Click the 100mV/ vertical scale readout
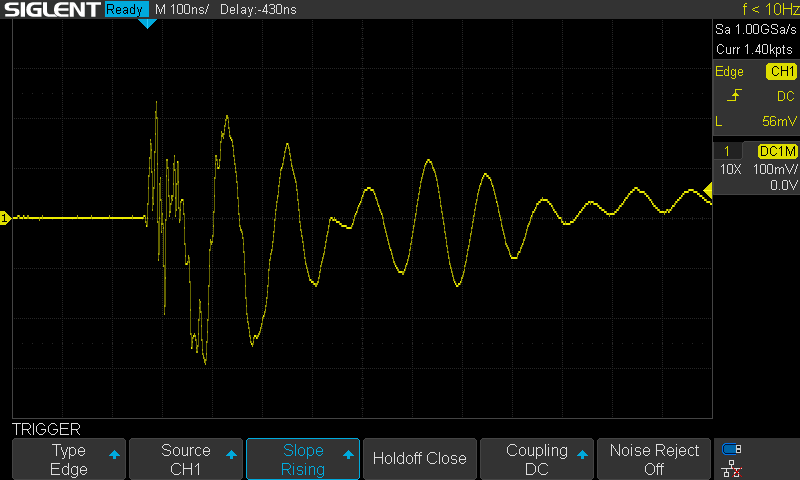Viewport: 800px width, 480px height. (x=775, y=169)
